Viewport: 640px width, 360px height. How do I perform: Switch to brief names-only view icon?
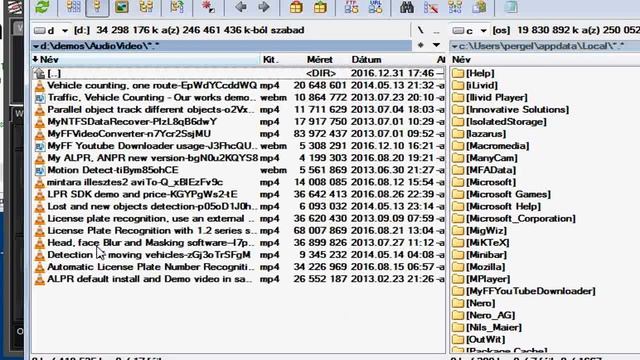(x=73, y=7)
